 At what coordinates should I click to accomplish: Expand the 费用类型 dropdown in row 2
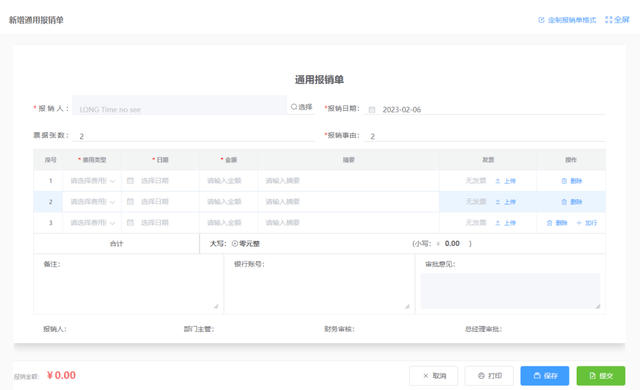(92, 202)
